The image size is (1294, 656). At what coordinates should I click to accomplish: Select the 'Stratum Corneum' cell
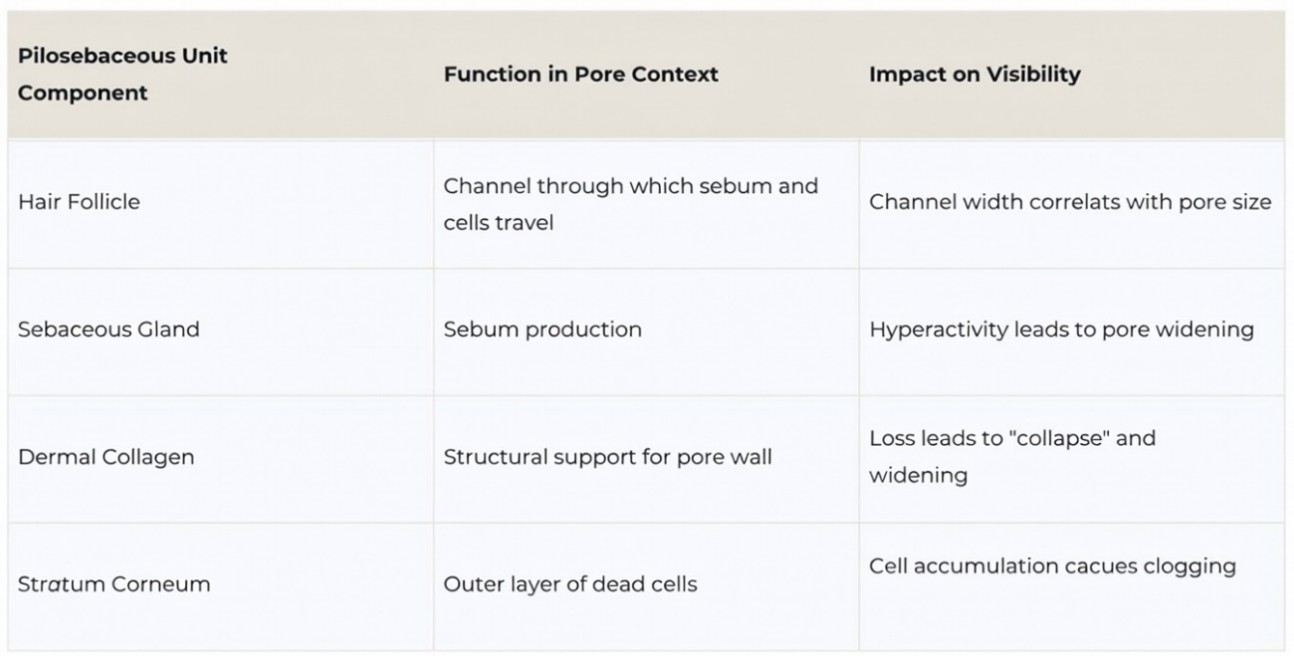point(220,585)
